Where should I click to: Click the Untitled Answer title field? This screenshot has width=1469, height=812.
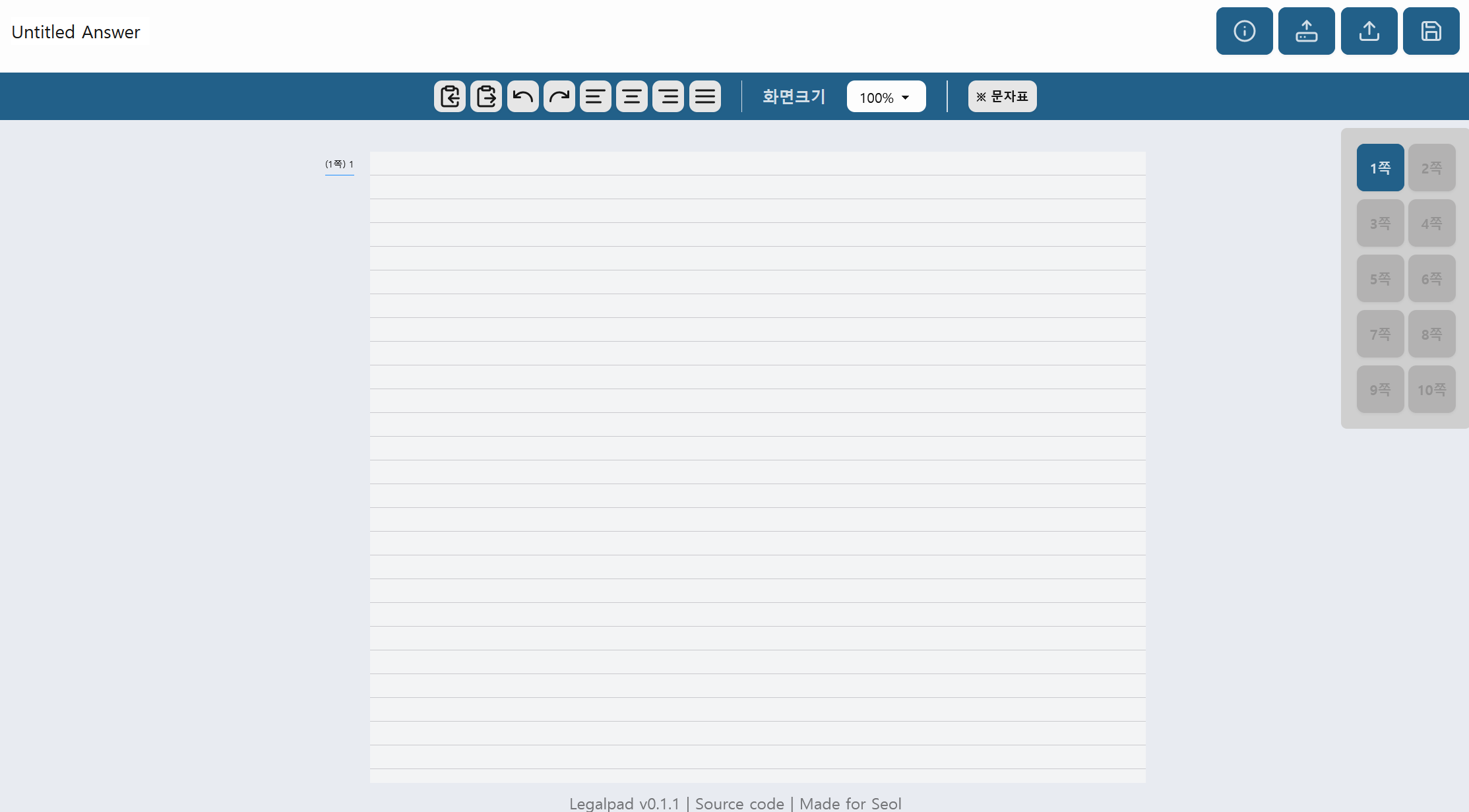coord(76,31)
